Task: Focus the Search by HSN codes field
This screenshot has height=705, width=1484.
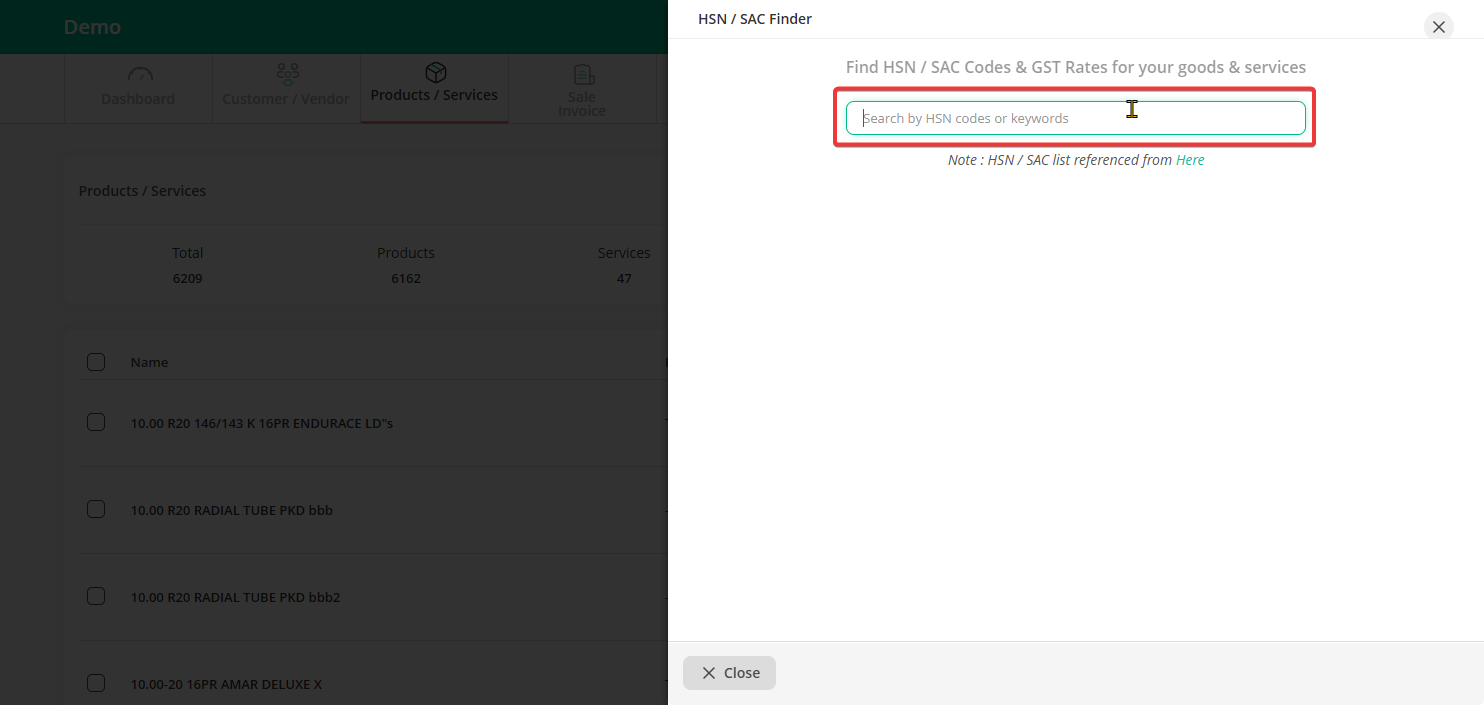Action: [x=1075, y=118]
